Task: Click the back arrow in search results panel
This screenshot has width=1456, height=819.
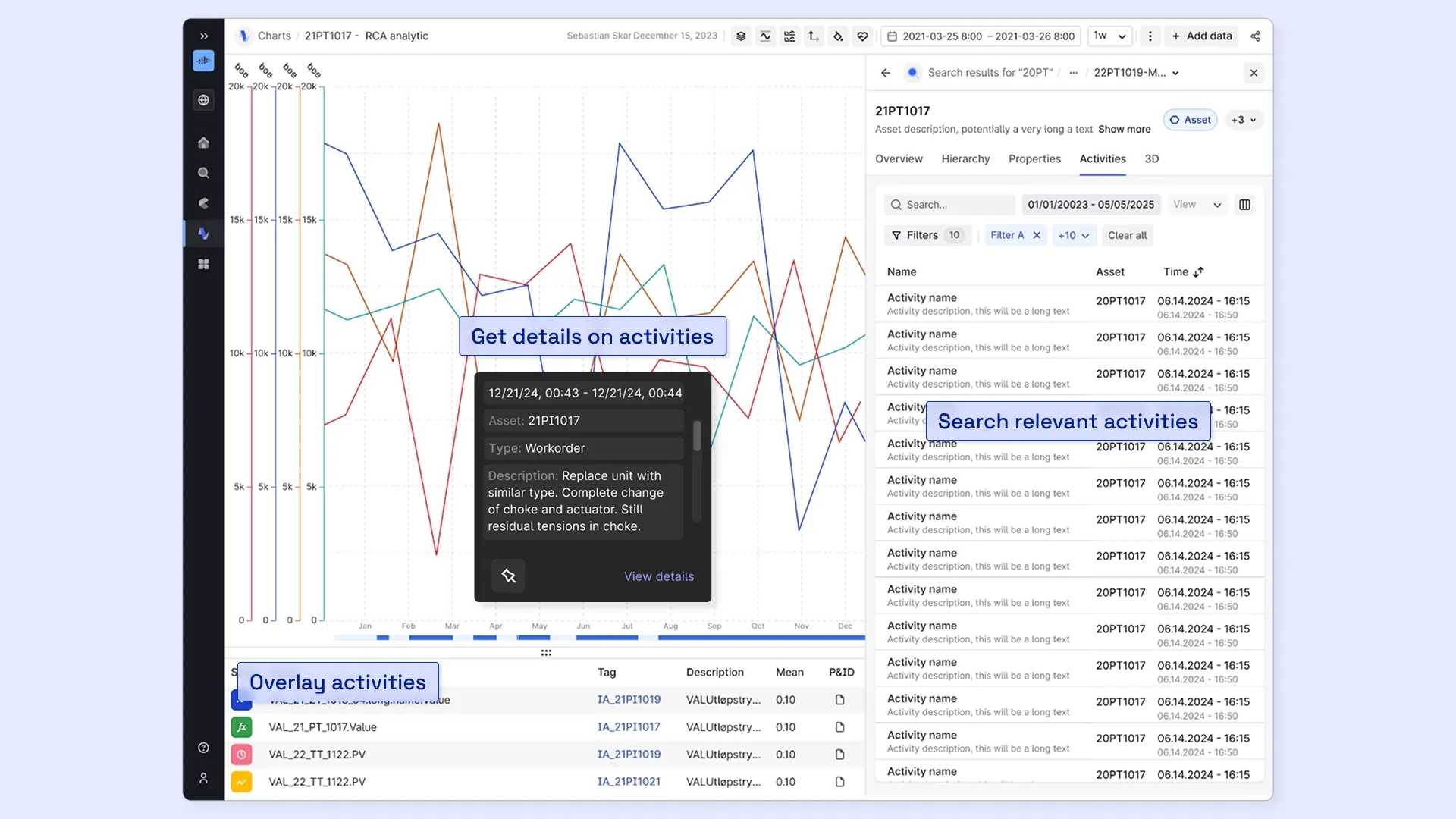Action: coord(885,73)
